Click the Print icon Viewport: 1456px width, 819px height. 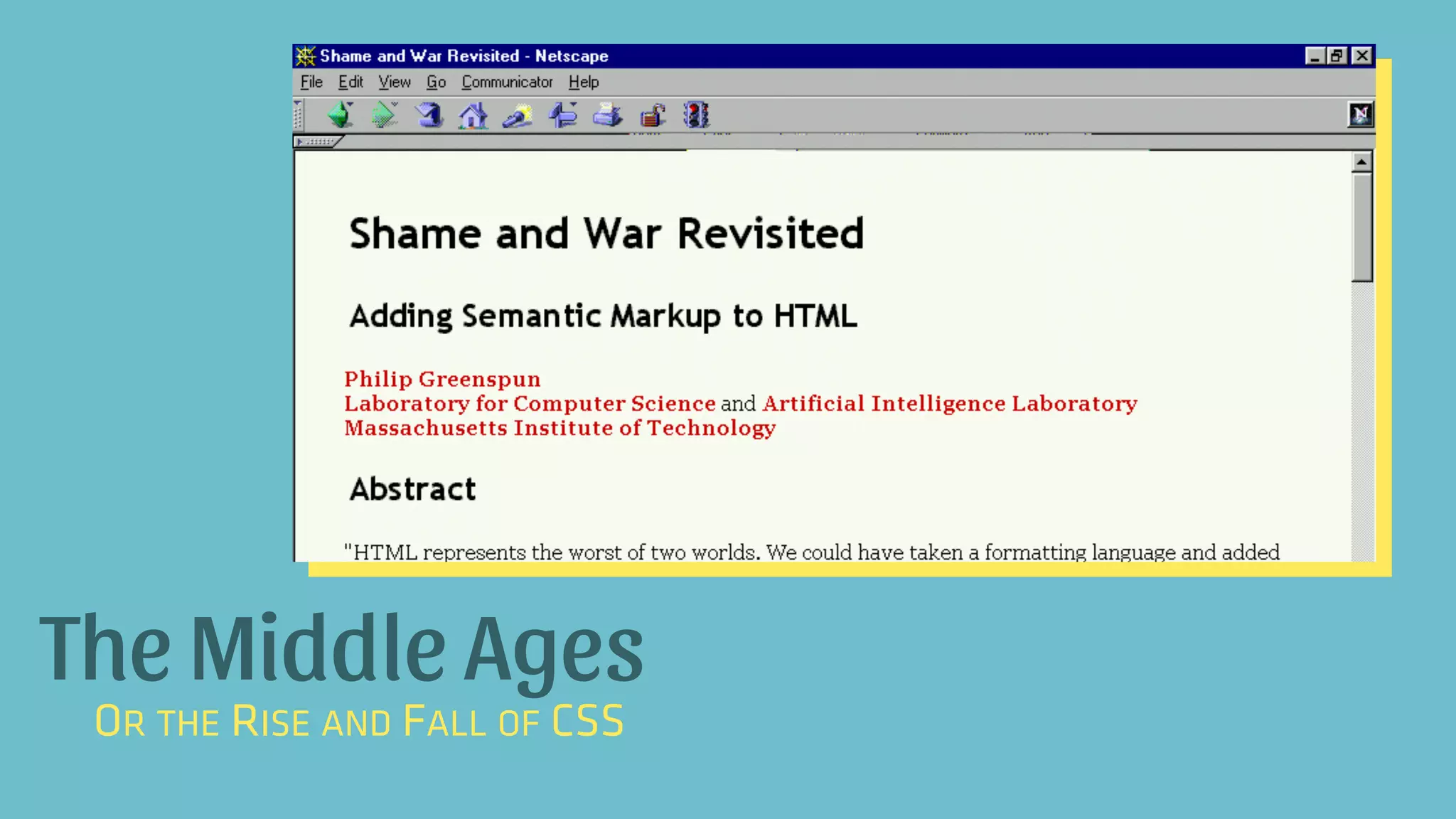[607, 114]
